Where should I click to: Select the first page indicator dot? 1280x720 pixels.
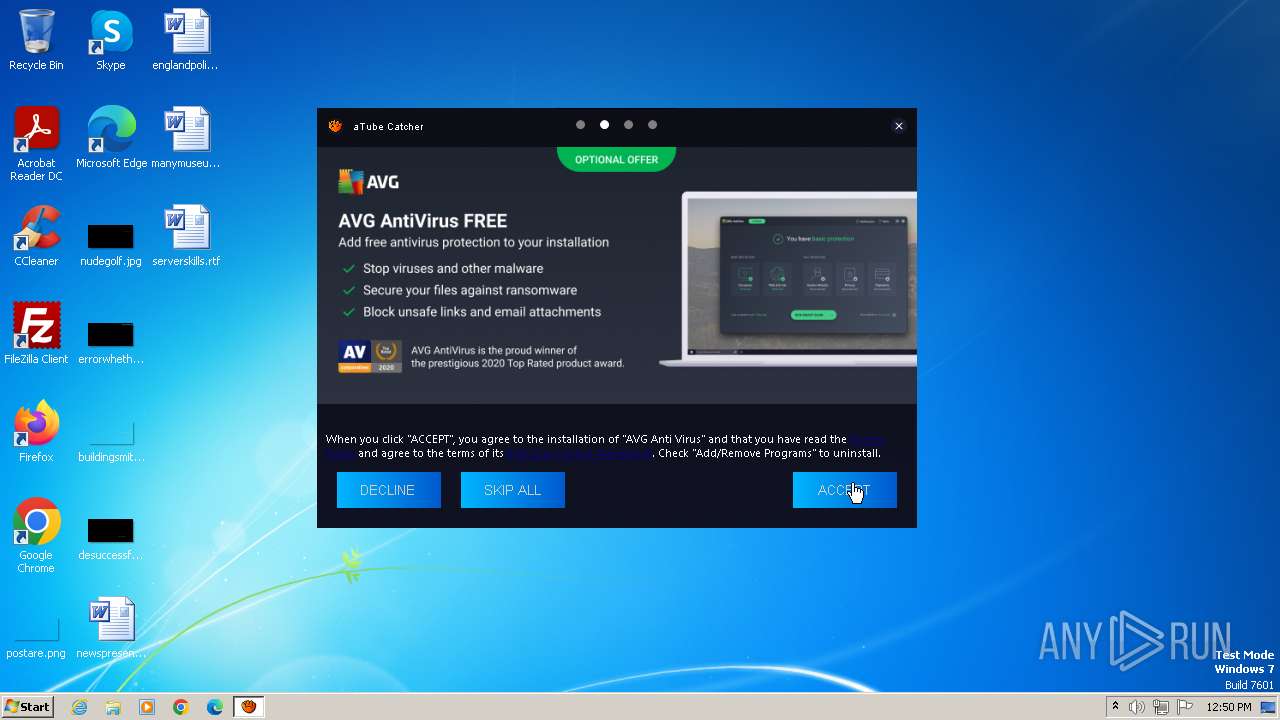coord(580,125)
